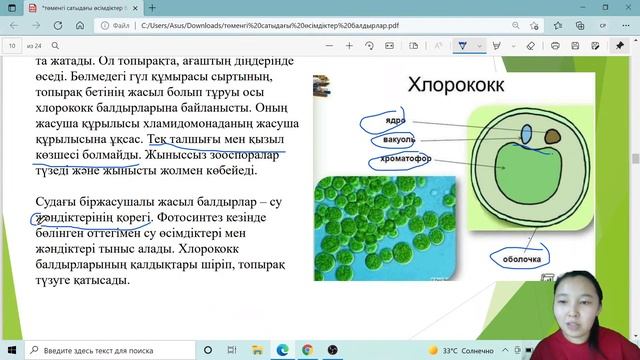The image size is (640, 360).
Task: Switch to the PDF document tab
Action: 84,8
